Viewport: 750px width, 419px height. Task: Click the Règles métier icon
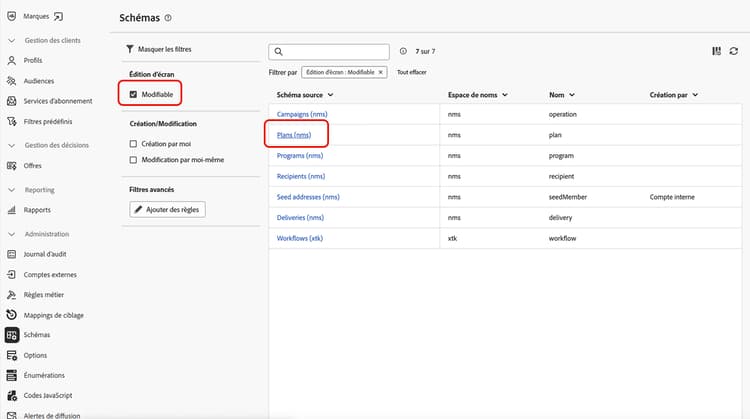point(12,295)
